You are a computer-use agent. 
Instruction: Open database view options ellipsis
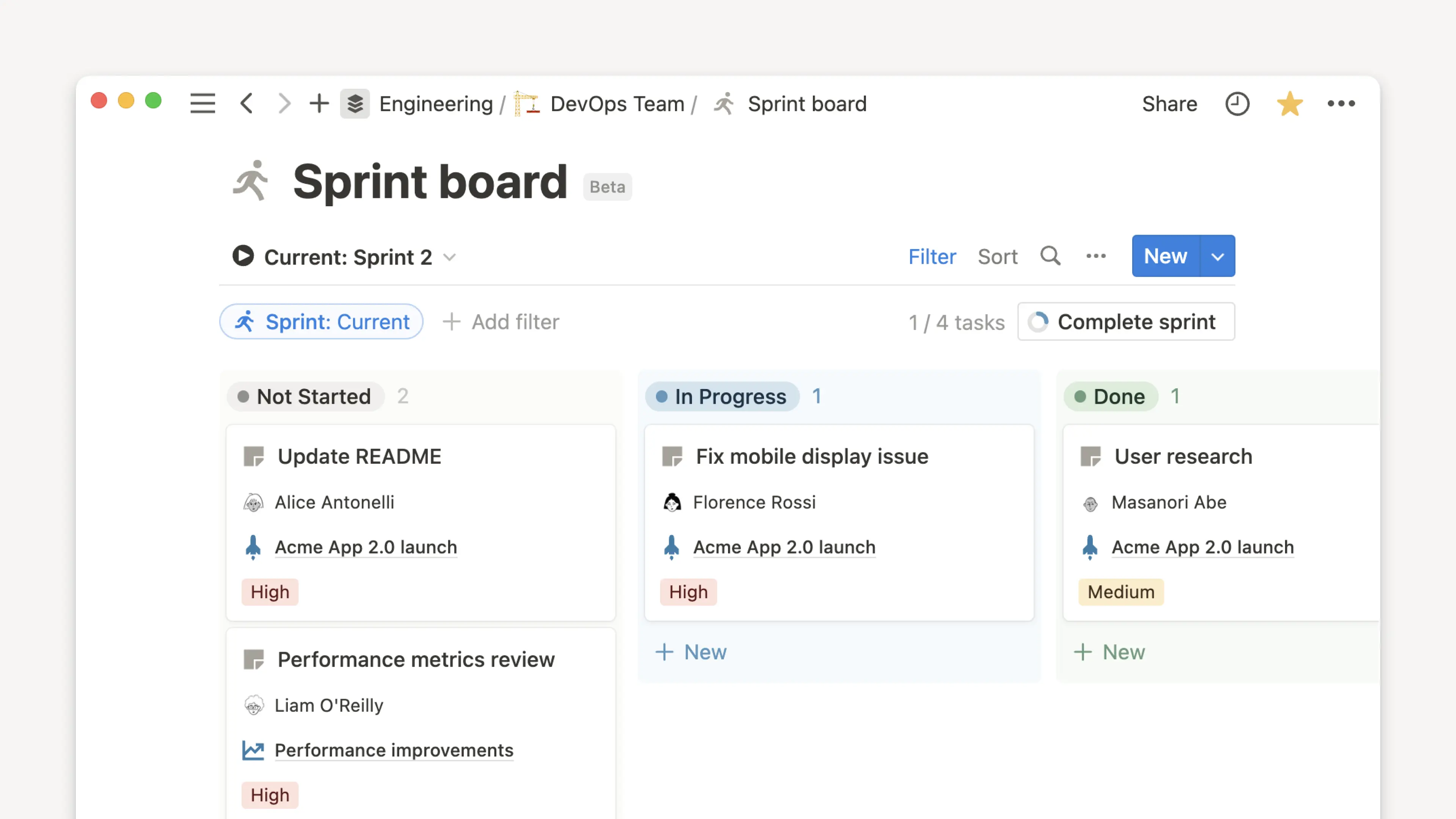coord(1095,256)
